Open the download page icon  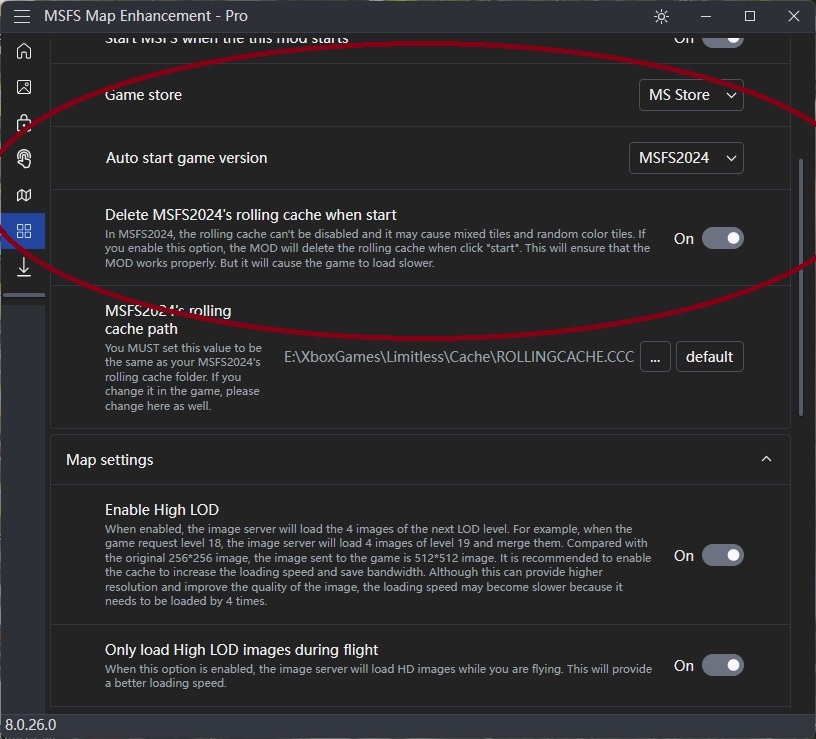[24, 266]
